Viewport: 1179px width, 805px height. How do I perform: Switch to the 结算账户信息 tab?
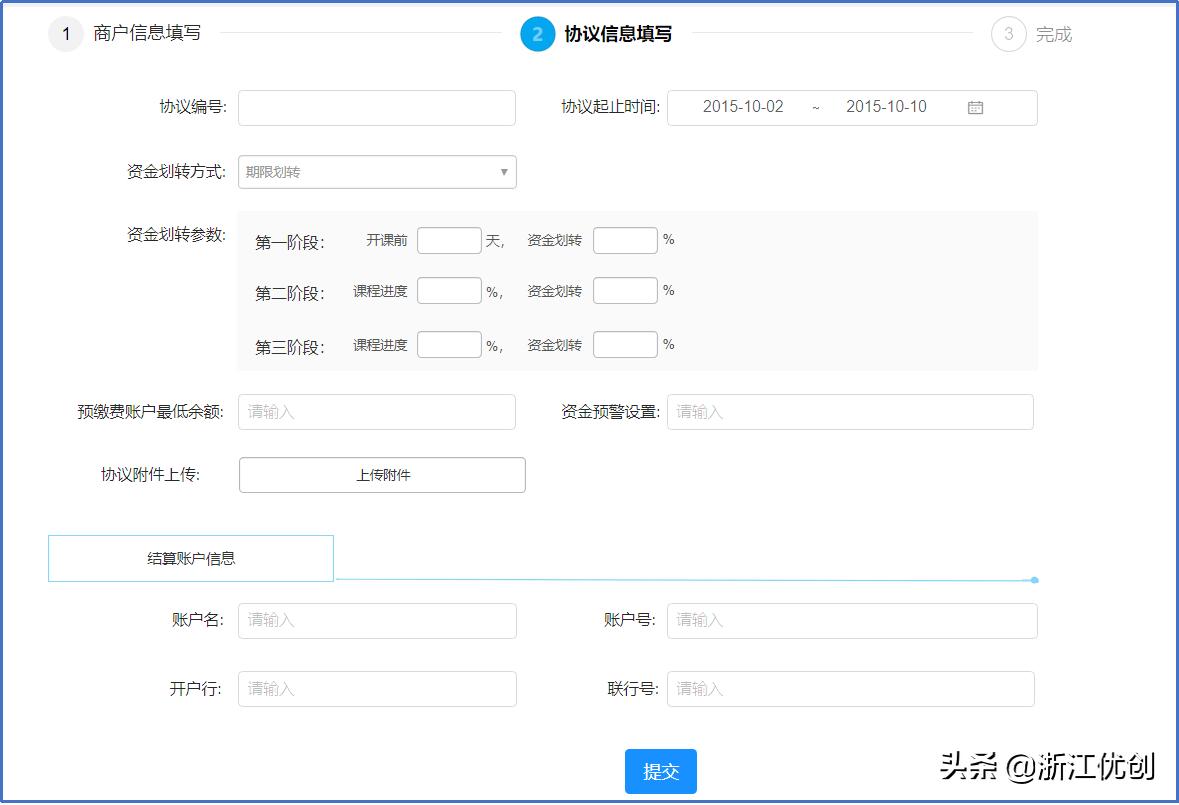[190, 557]
